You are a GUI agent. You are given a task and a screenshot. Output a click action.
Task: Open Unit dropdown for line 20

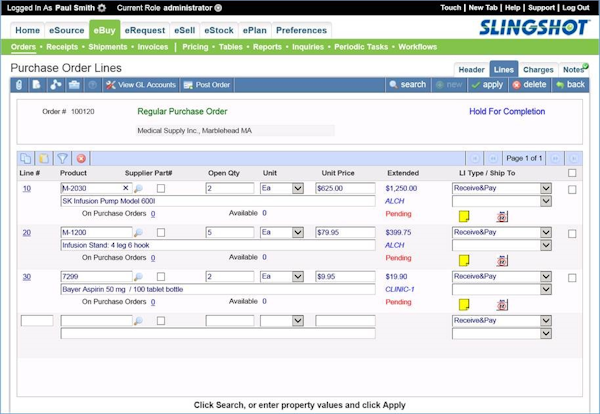click(x=298, y=232)
